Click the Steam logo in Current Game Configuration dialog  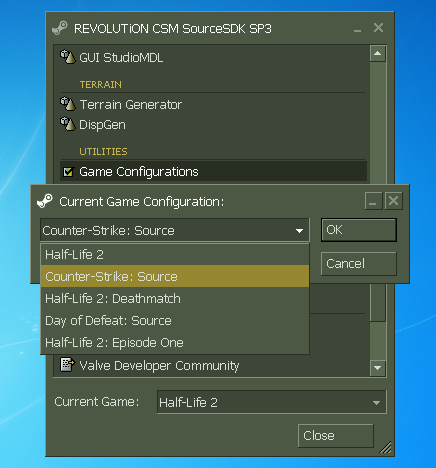(45, 201)
